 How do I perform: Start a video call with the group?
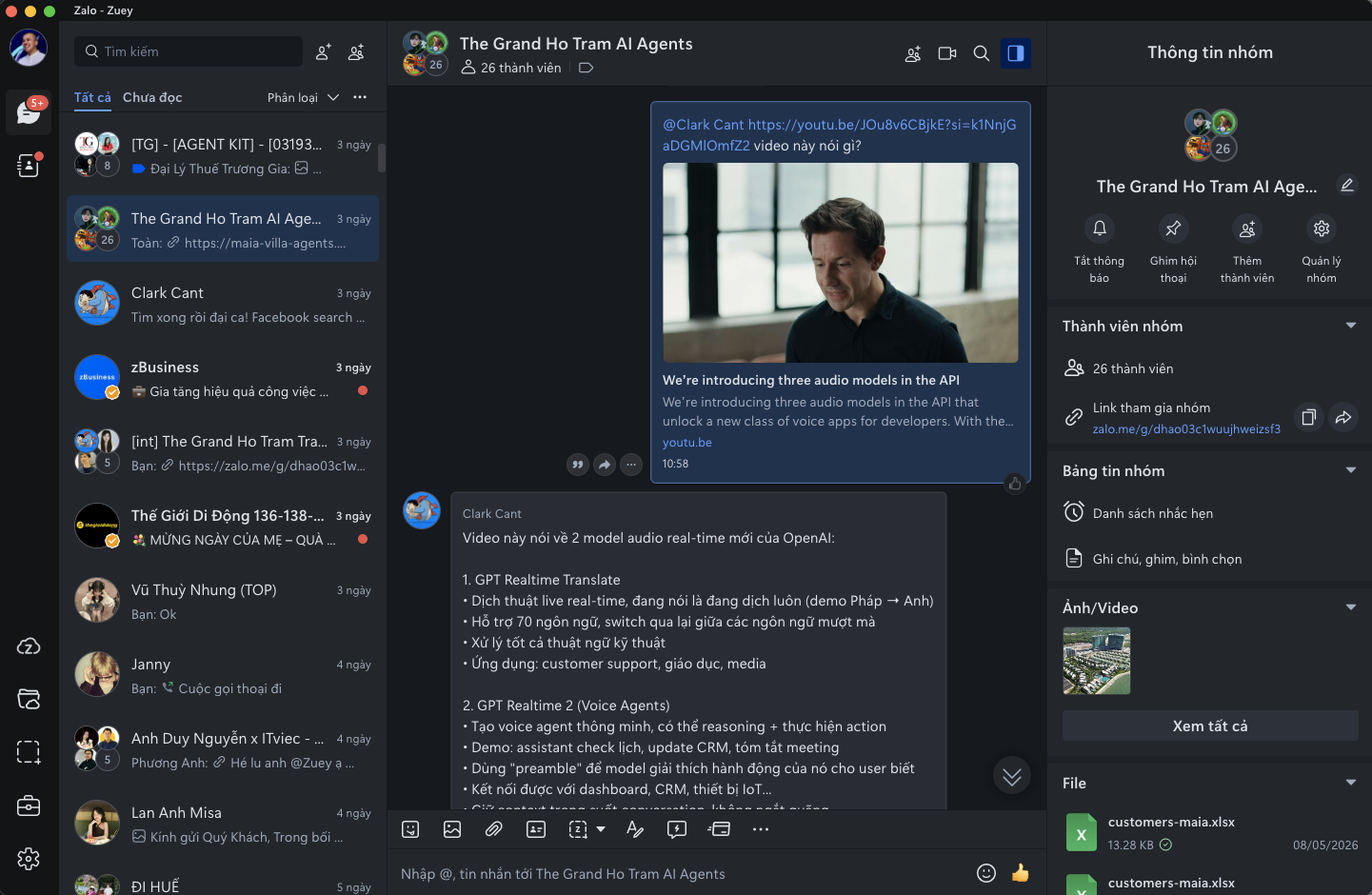click(947, 54)
